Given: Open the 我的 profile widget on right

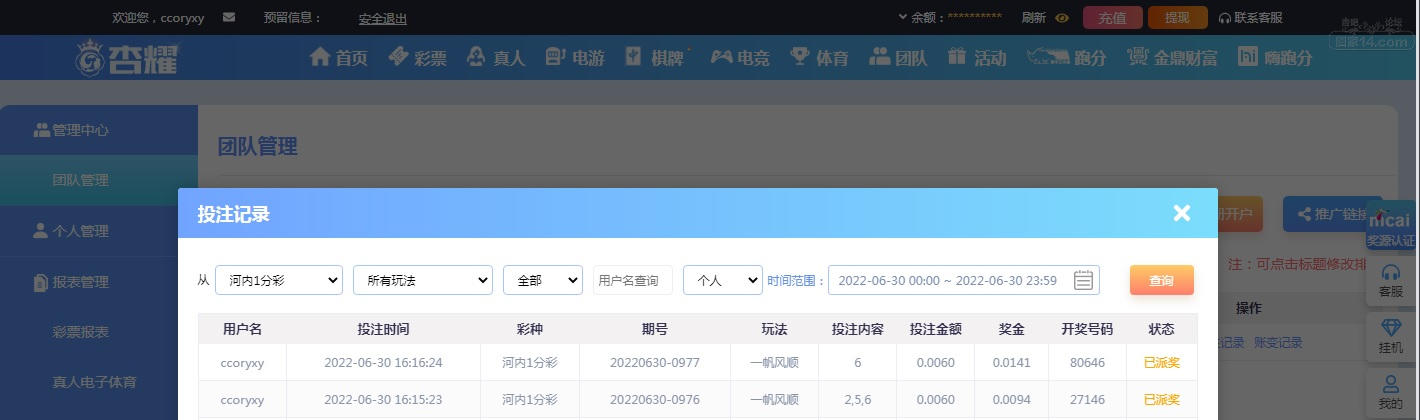Looking at the screenshot, I should [x=1391, y=392].
